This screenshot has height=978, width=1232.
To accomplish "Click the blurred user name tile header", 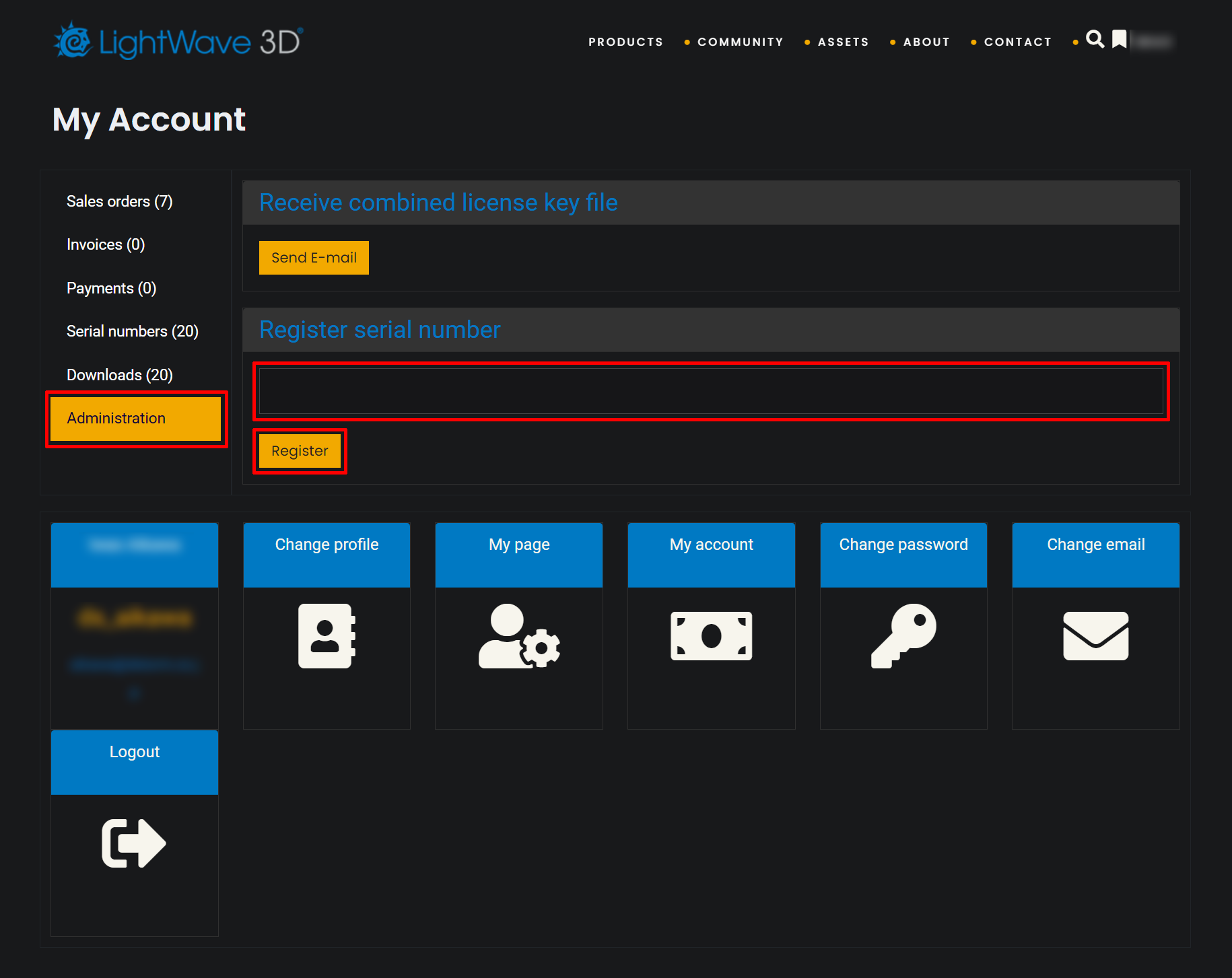I will tap(135, 555).
